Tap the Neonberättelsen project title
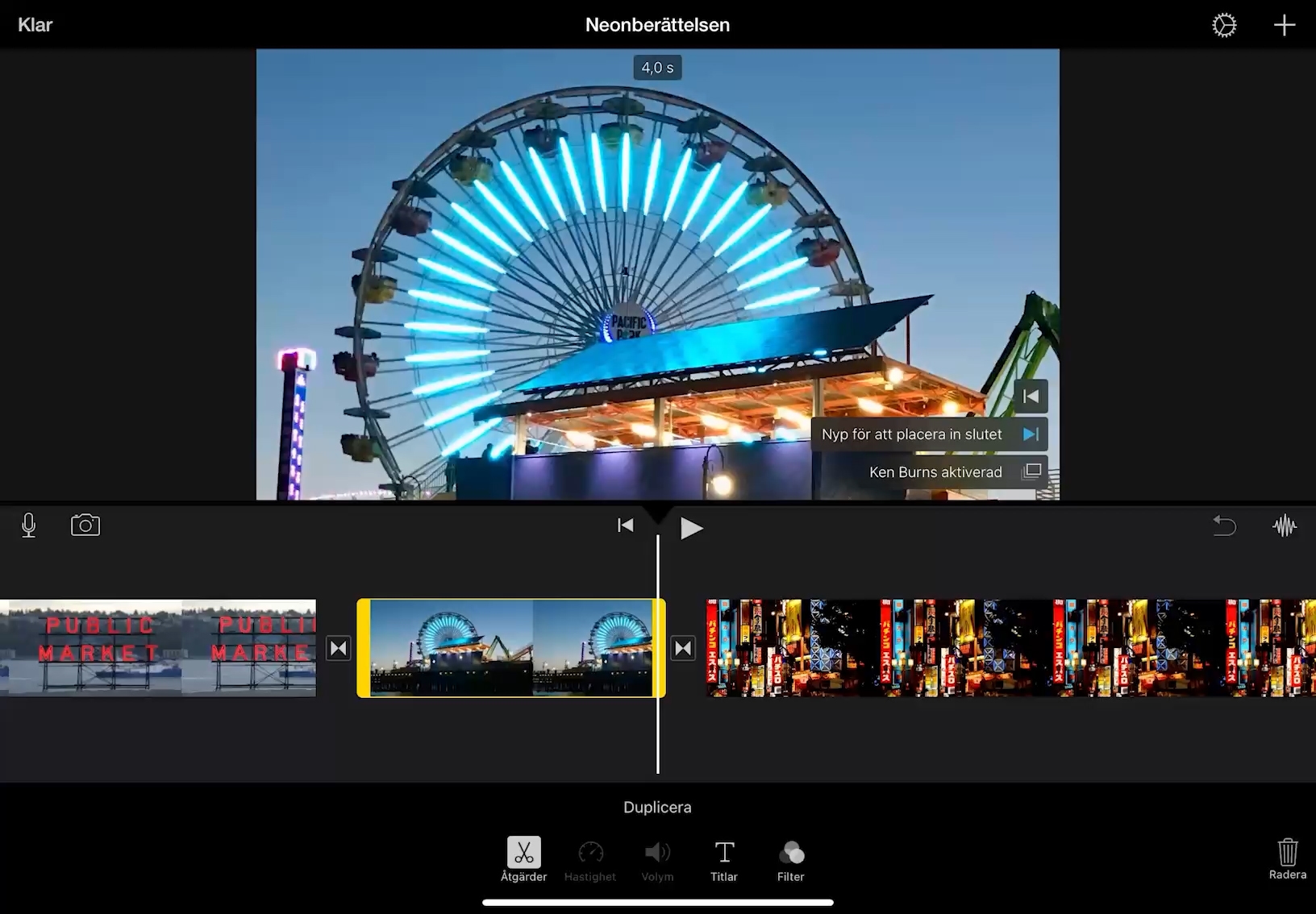This screenshot has height=914, width=1316. pyautogui.click(x=657, y=25)
